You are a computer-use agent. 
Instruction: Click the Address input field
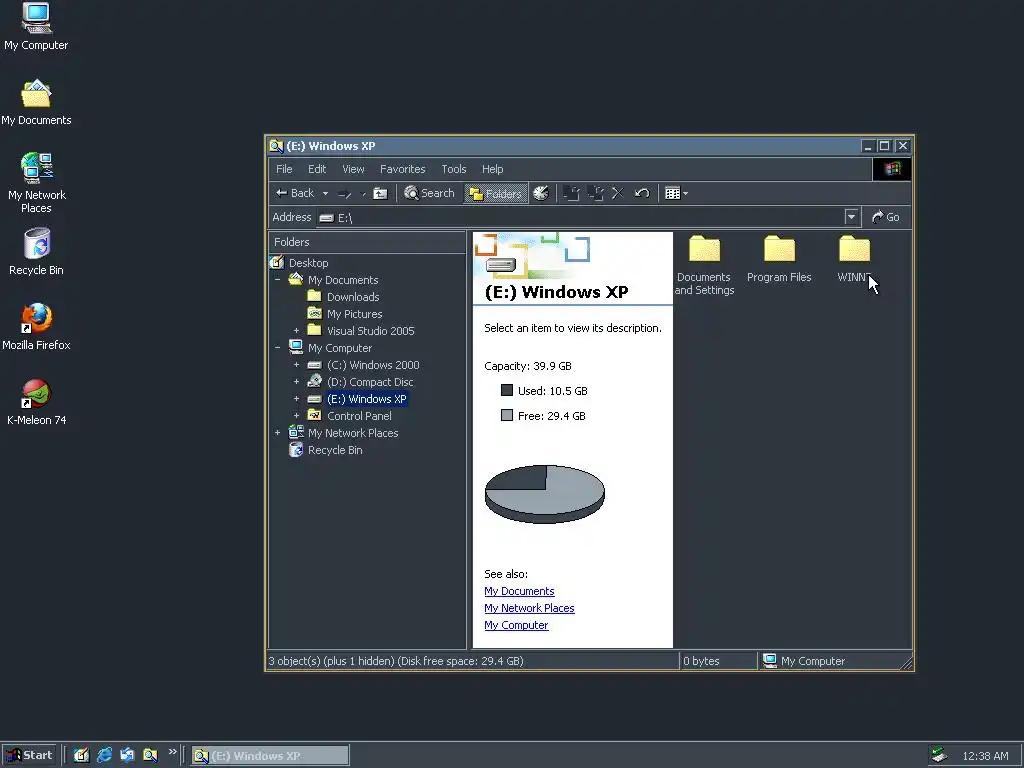click(580, 217)
